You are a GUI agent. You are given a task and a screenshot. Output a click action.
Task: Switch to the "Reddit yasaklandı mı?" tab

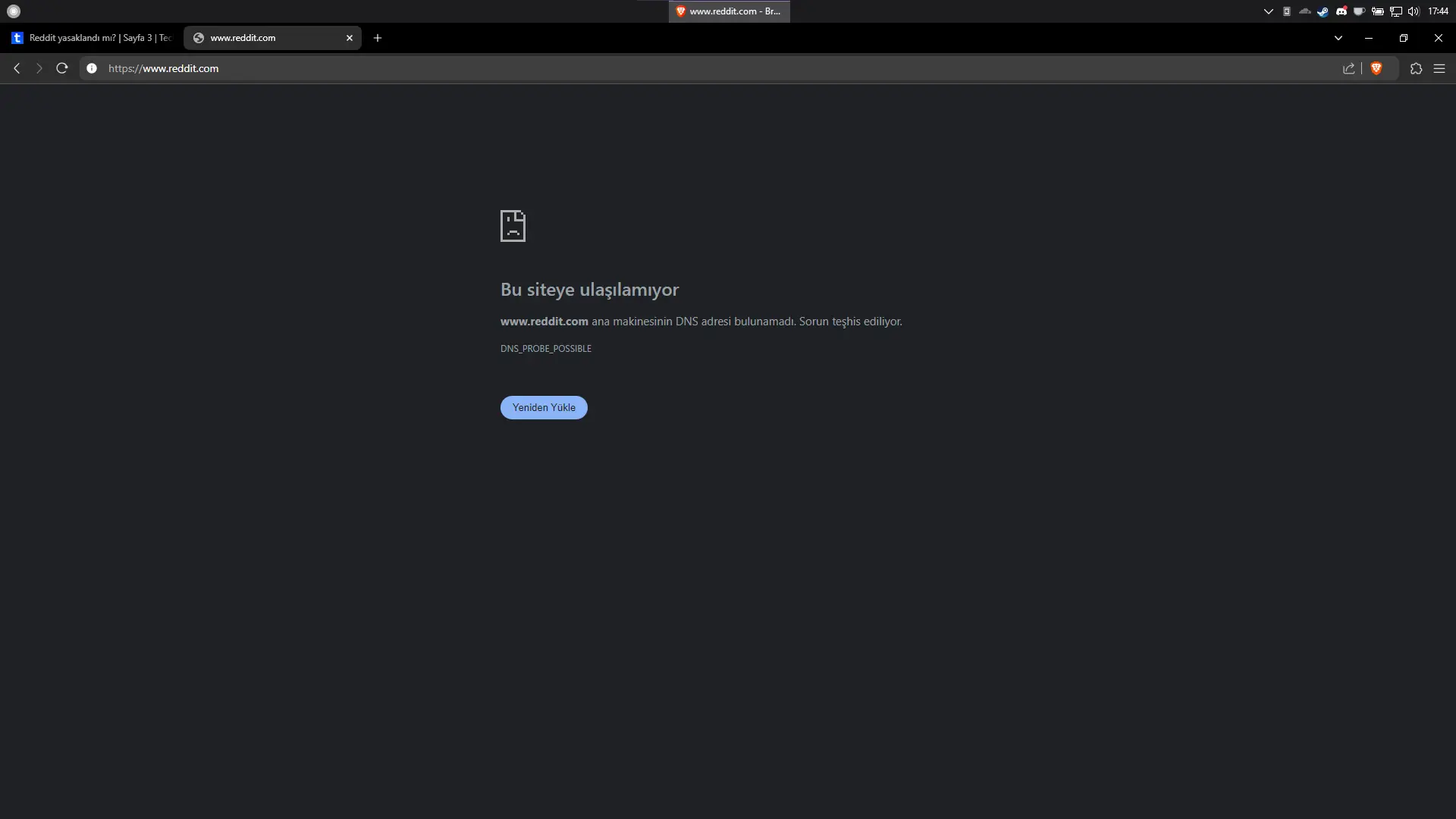click(x=92, y=38)
